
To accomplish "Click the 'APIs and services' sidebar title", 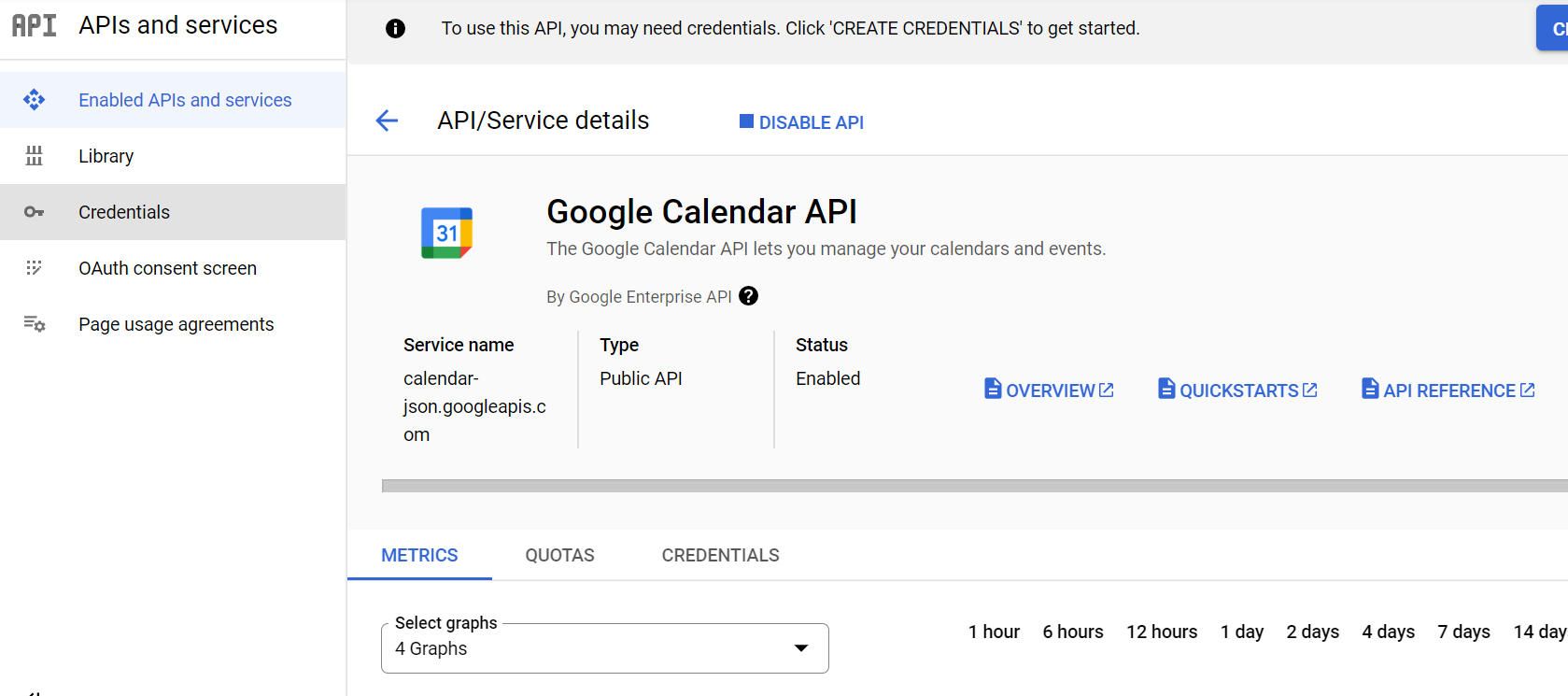I will [177, 25].
